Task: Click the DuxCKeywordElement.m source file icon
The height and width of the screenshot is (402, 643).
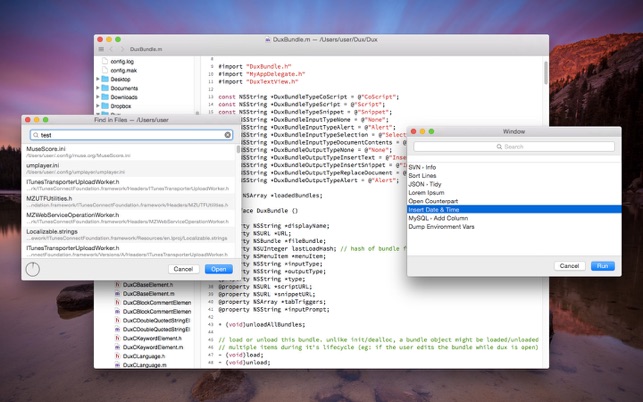Action: tap(118, 347)
